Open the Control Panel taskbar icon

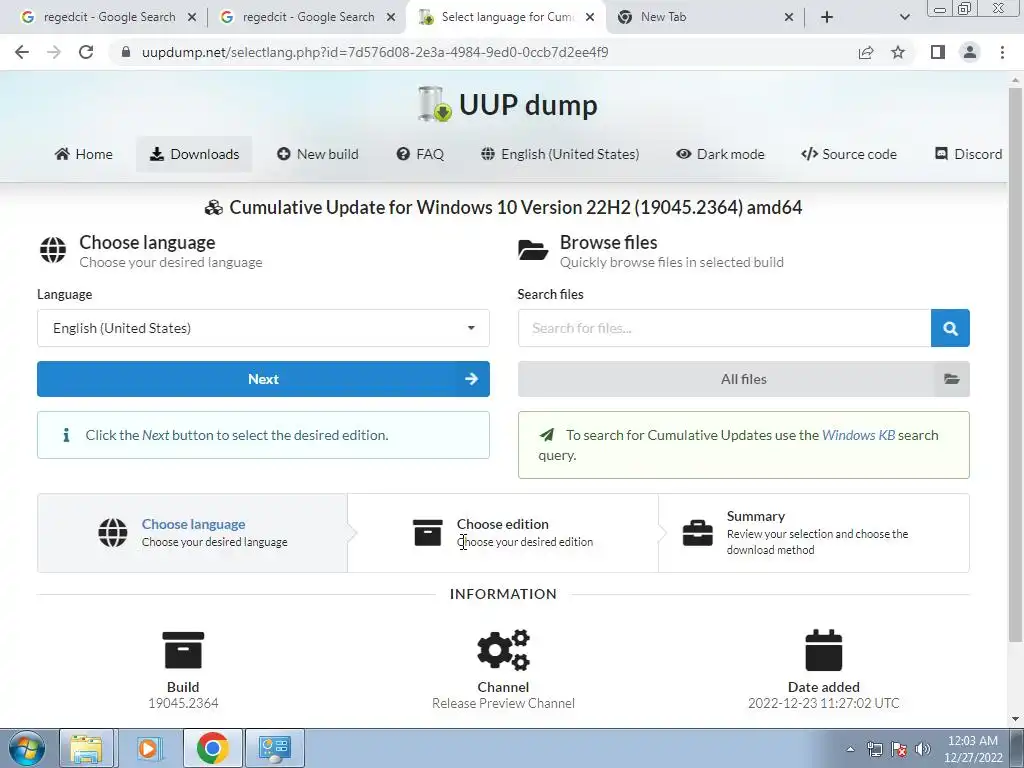pyautogui.click(x=274, y=748)
